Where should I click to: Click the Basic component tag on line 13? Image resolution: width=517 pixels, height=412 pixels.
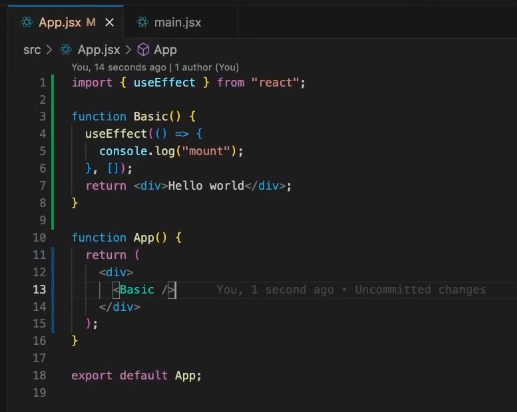(137, 290)
